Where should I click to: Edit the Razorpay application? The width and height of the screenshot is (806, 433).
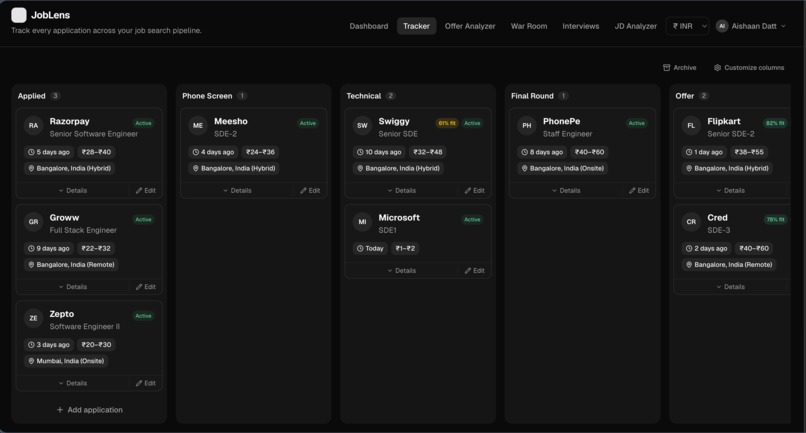145,190
